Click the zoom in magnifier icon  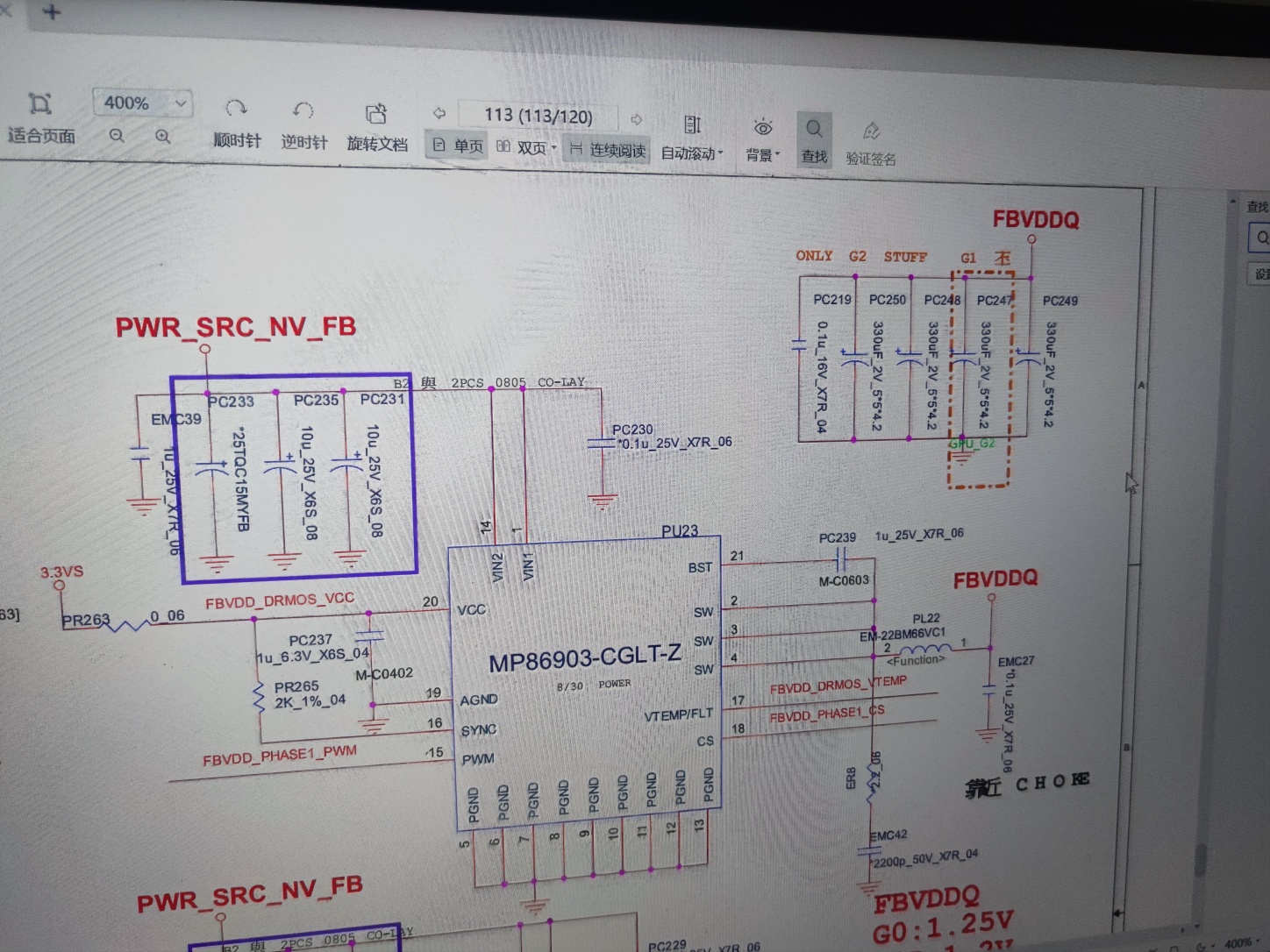coord(162,136)
